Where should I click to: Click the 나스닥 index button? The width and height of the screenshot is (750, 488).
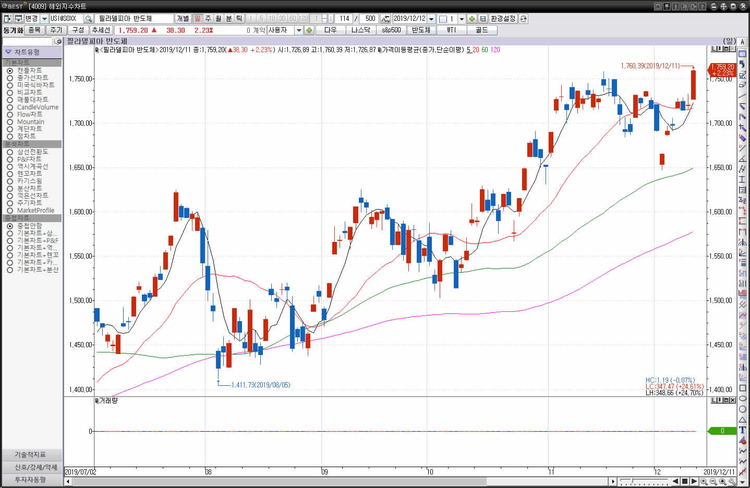(x=361, y=30)
